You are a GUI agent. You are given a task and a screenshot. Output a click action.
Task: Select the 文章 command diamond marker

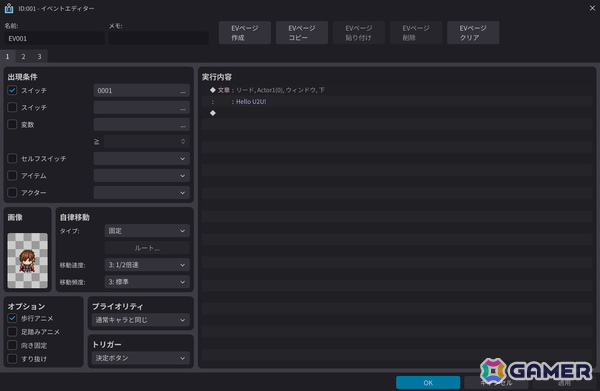pos(213,90)
